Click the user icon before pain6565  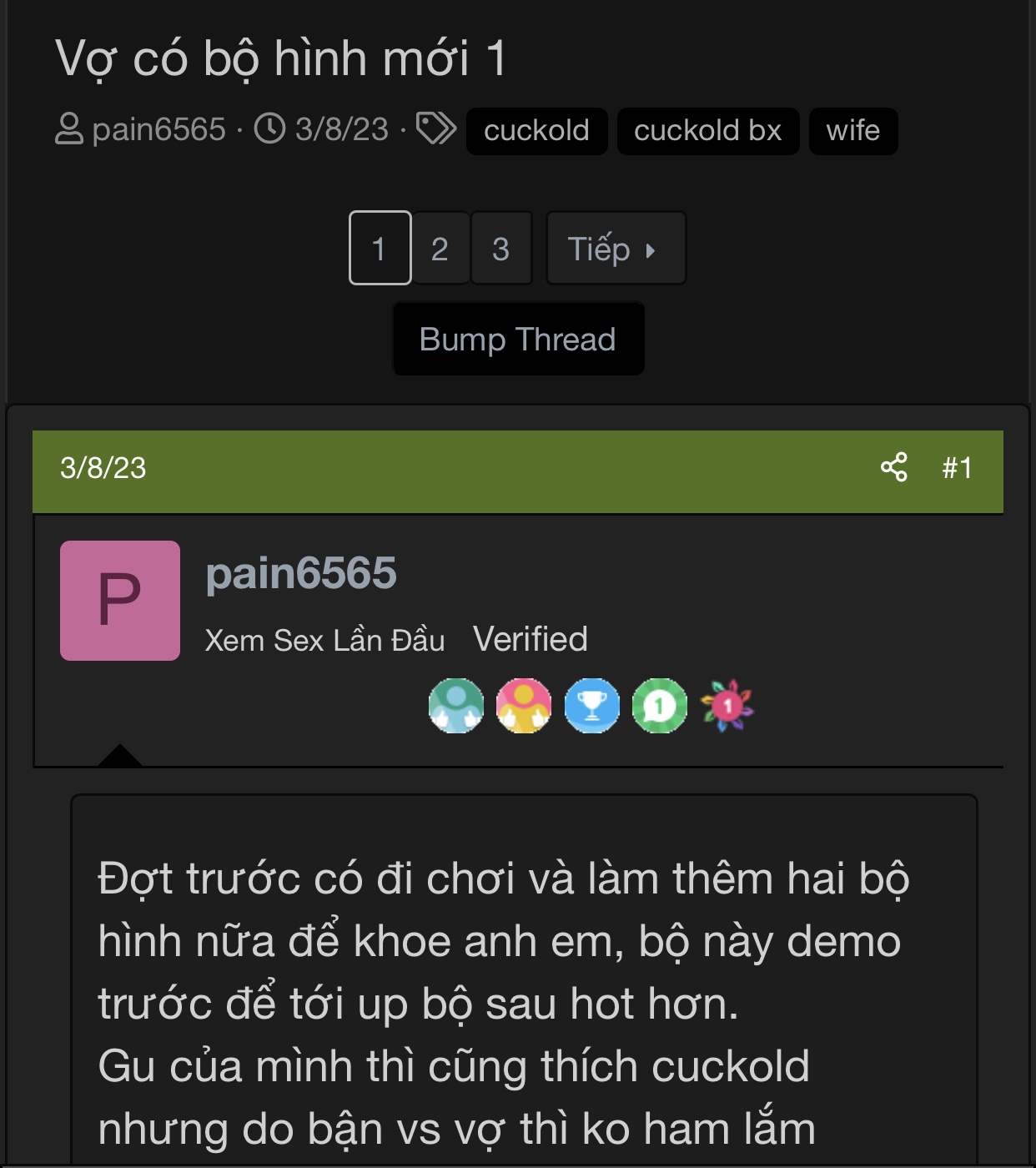(69, 129)
